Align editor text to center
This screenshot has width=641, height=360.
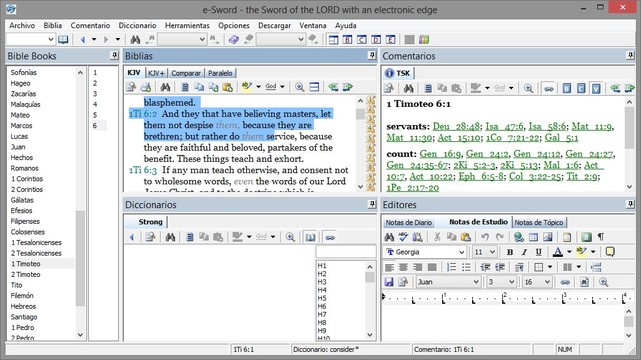coord(403,267)
